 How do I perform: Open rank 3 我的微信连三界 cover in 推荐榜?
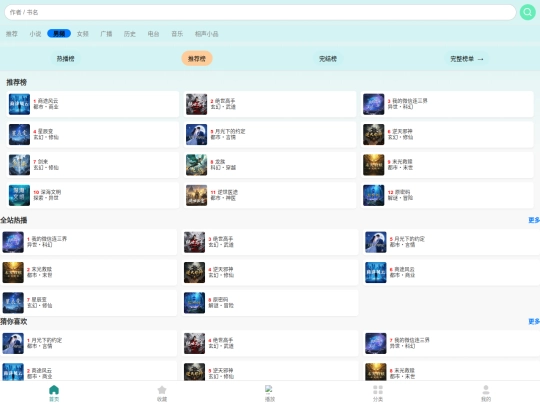pos(374,104)
